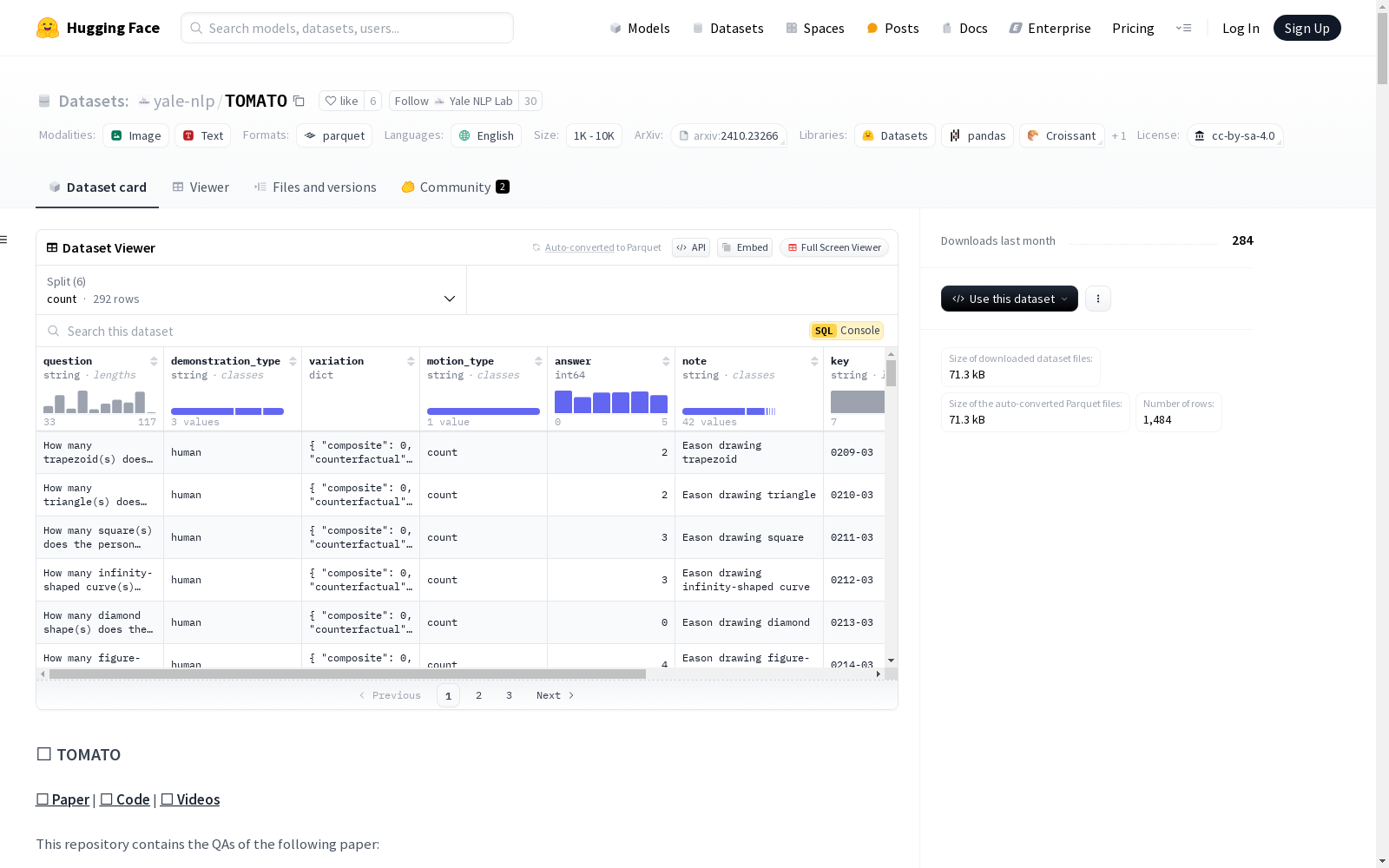
Task: Click the Datasets breadcrumb icon
Action: 44,102
